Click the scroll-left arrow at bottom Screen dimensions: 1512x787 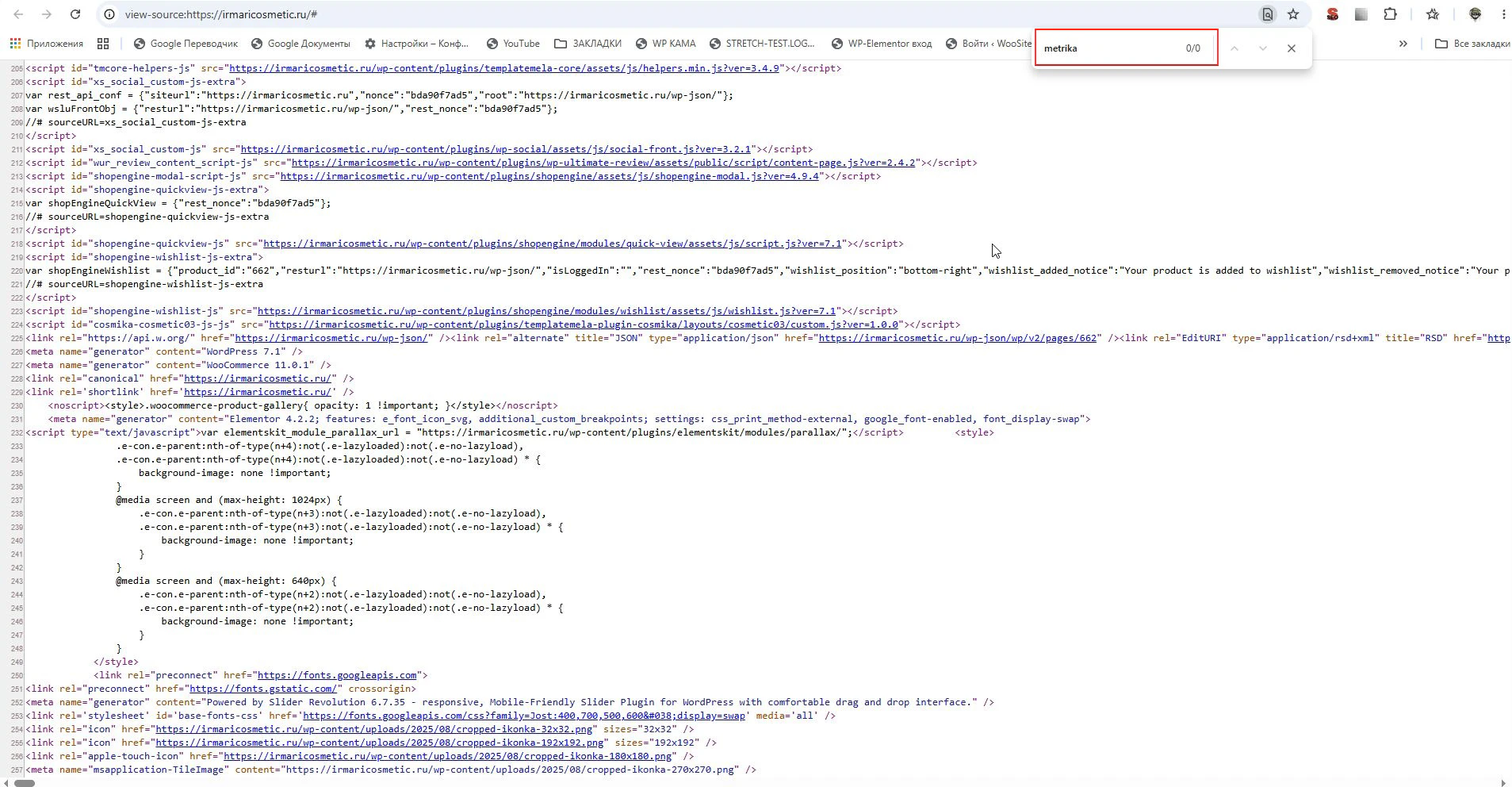click(6, 783)
